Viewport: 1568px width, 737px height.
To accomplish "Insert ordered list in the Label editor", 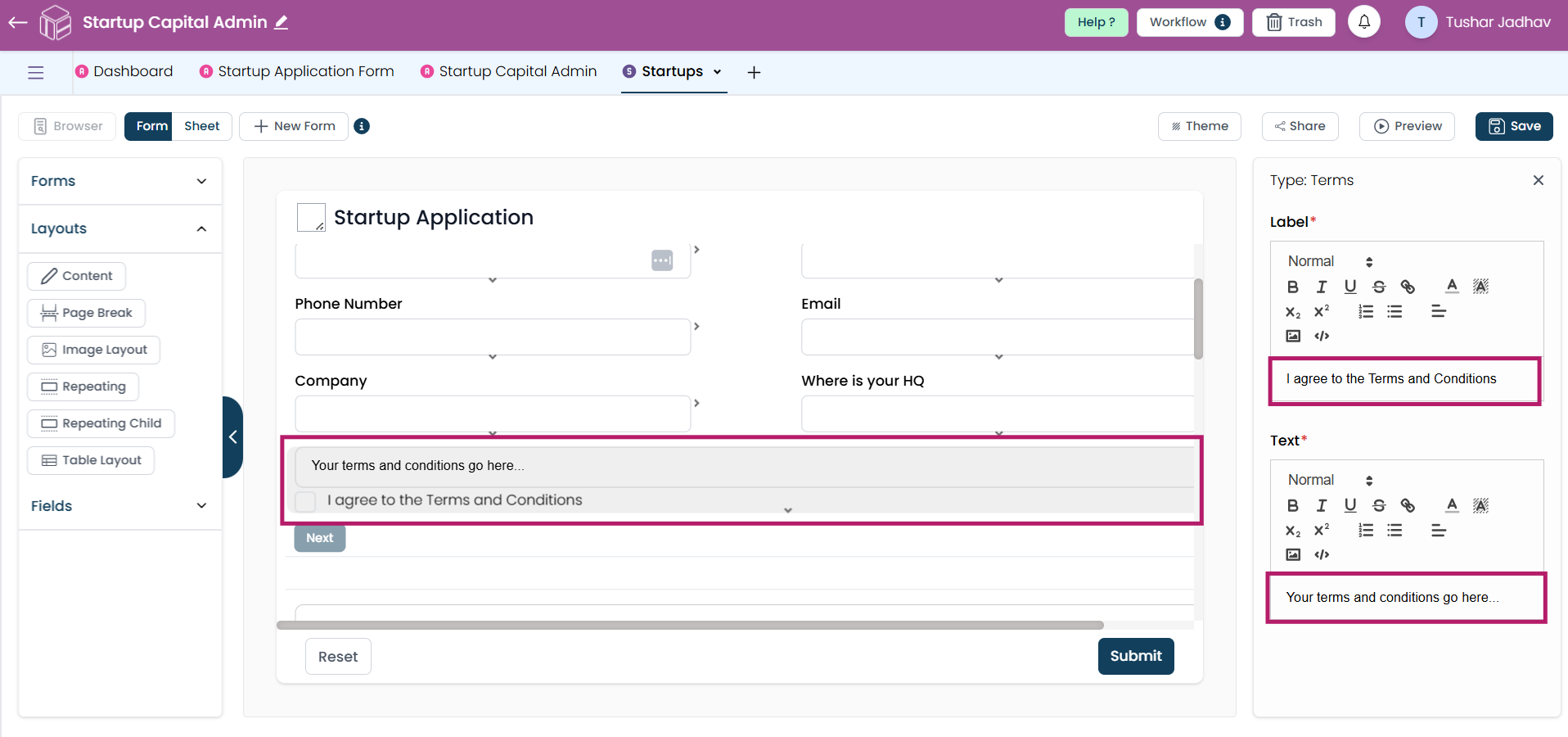I will point(1366,312).
